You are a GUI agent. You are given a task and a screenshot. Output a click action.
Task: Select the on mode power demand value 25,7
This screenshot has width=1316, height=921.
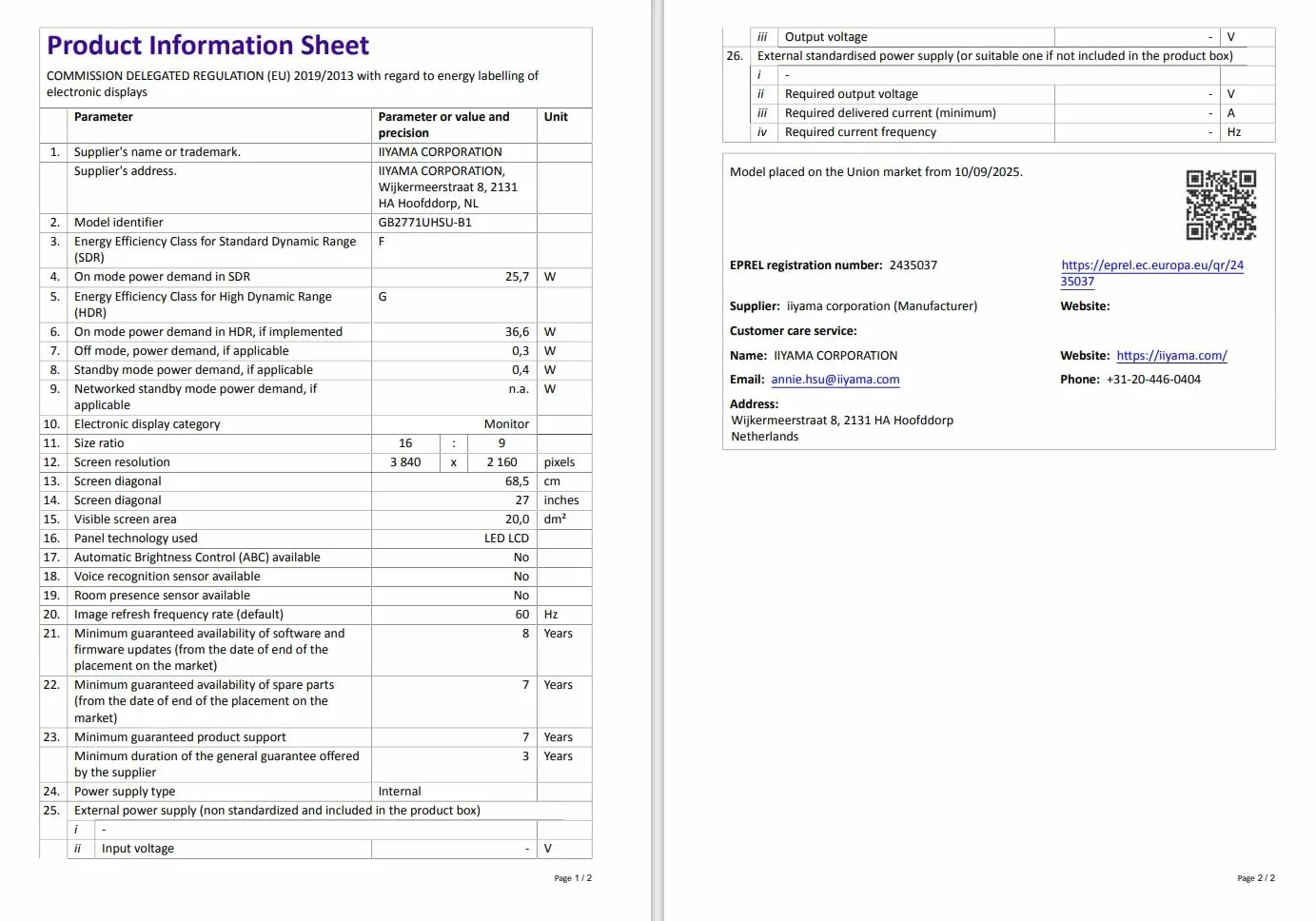(x=517, y=277)
